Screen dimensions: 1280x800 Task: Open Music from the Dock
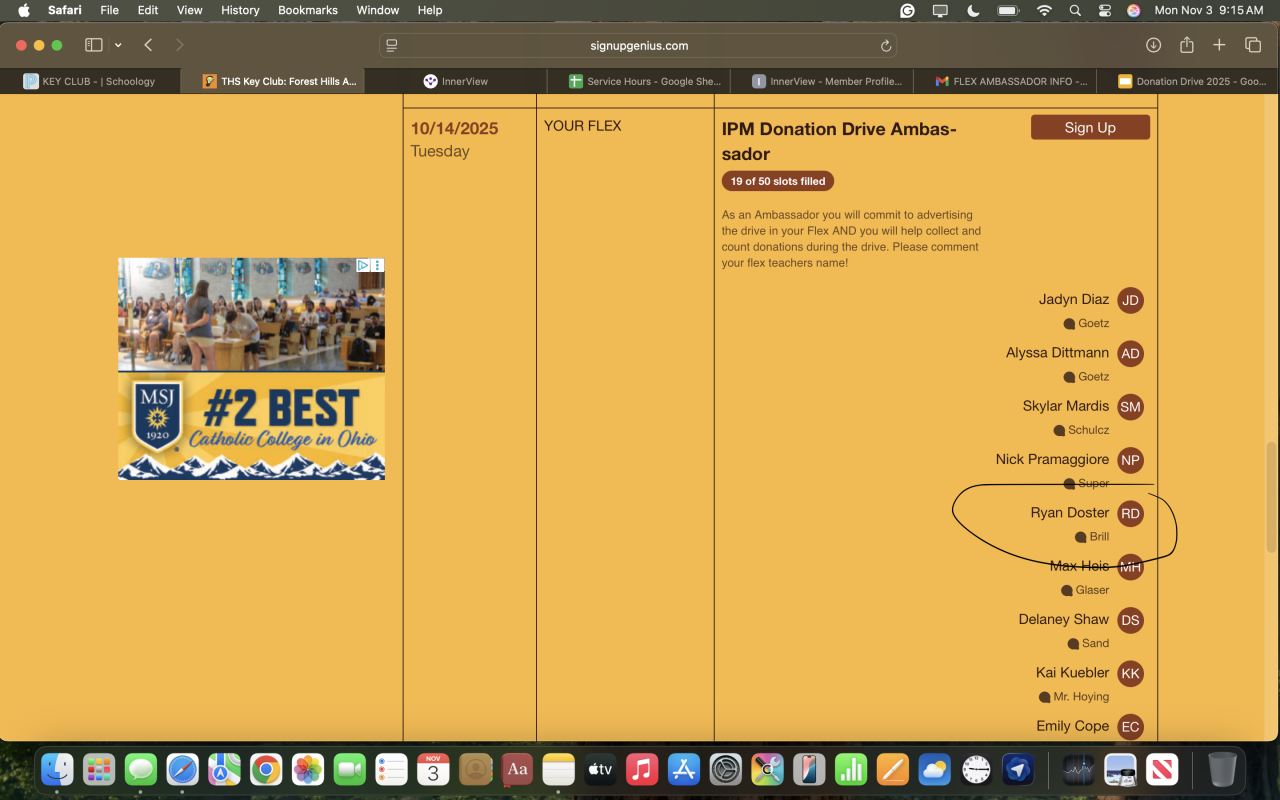click(x=642, y=769)
